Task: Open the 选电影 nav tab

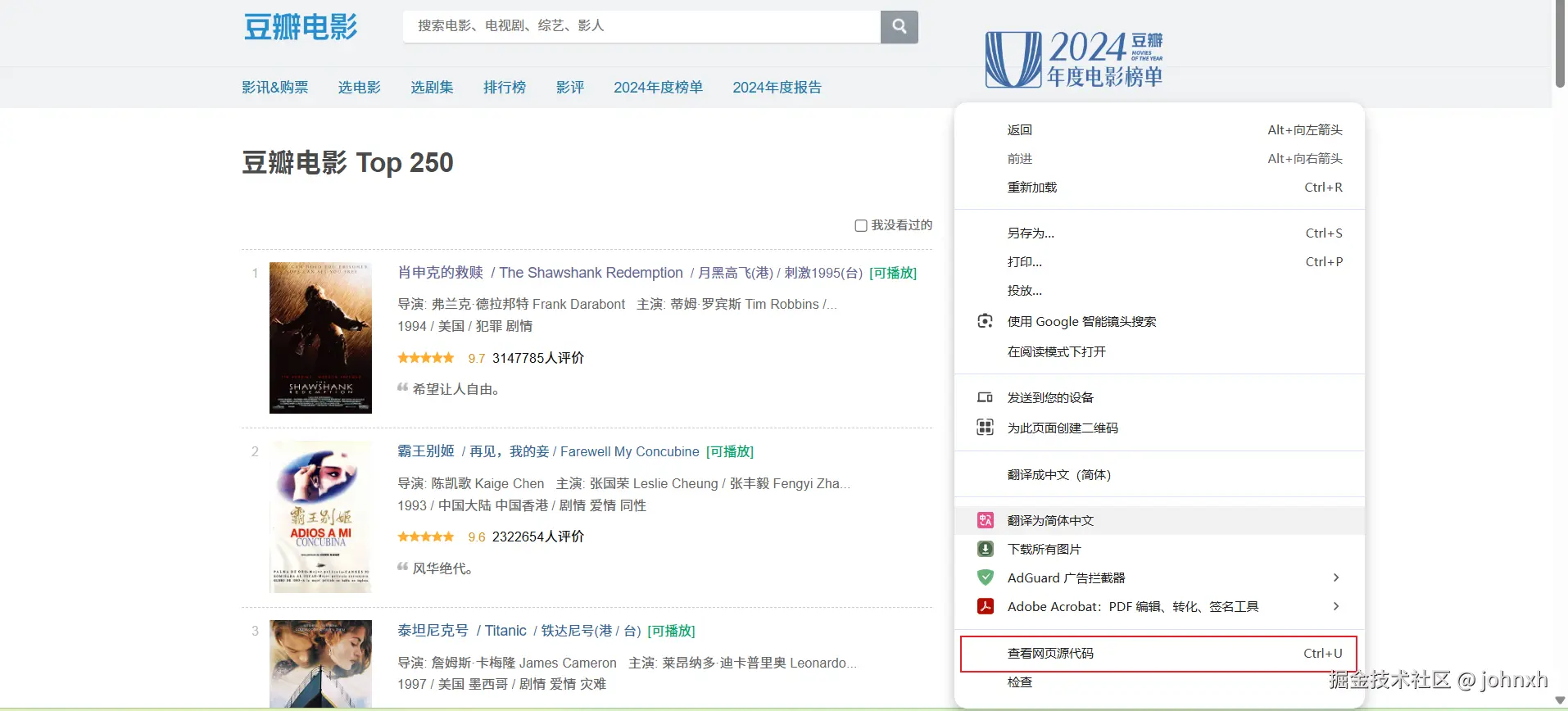Action: (x=359, y=87)
